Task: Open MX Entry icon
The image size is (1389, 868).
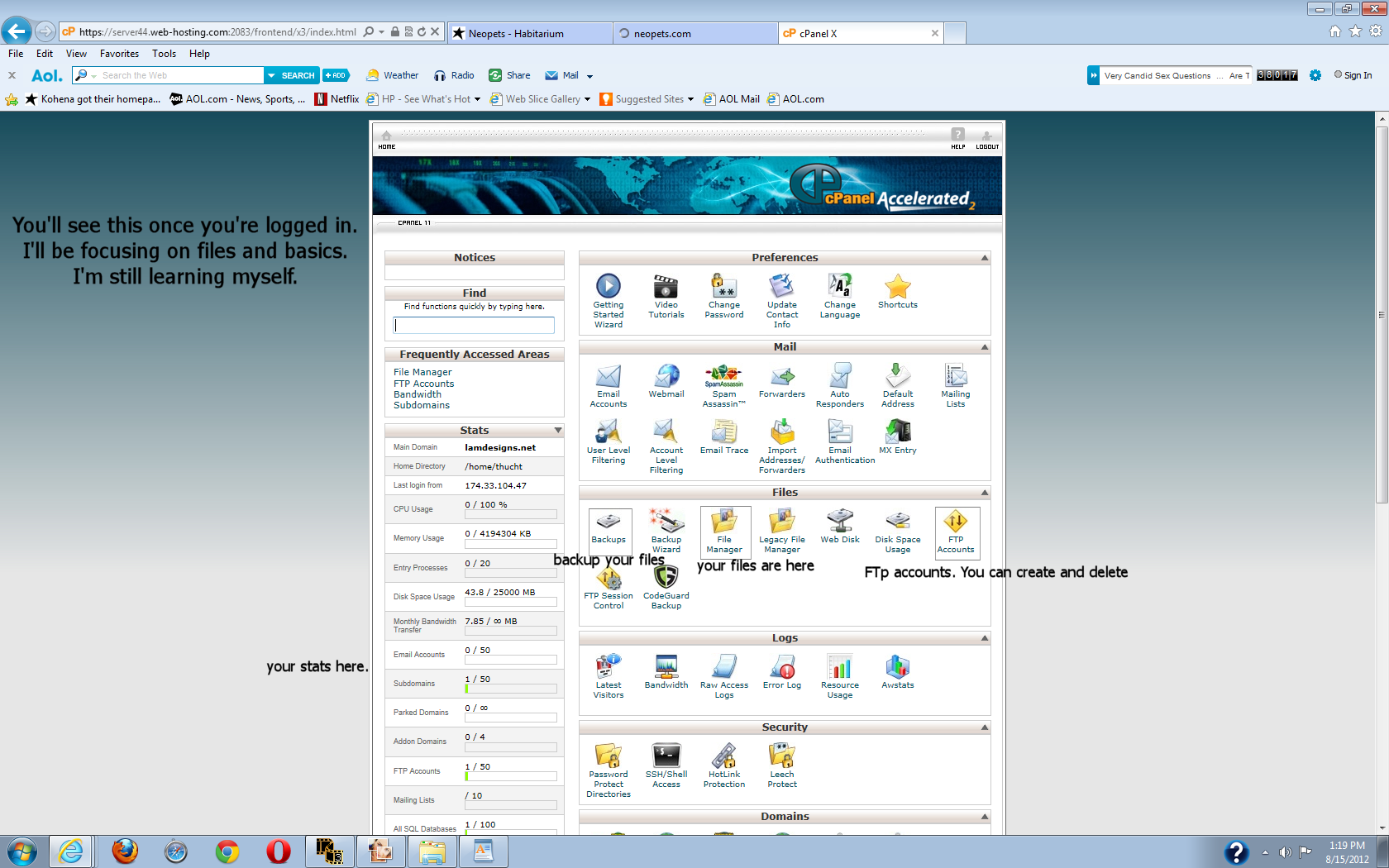Action: [898, 432]
